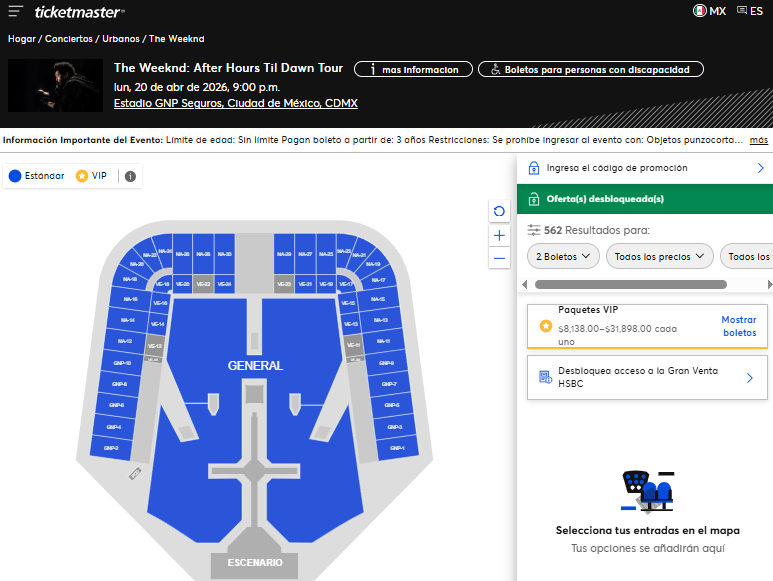Select seat section GNP-4 on the map
Screen dimensions: 773x581
113,427
